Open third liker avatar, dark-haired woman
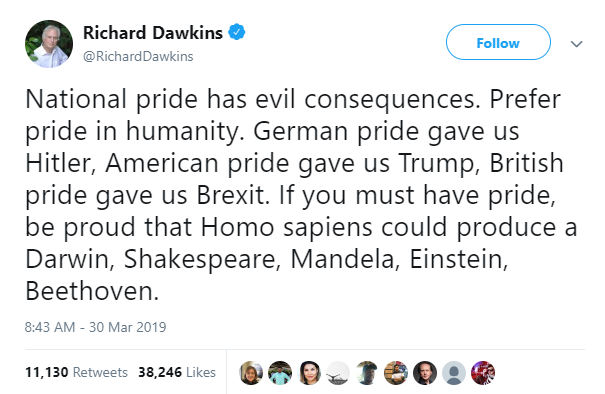Viewport: 605px width, 394px height. tap(309, 373)
